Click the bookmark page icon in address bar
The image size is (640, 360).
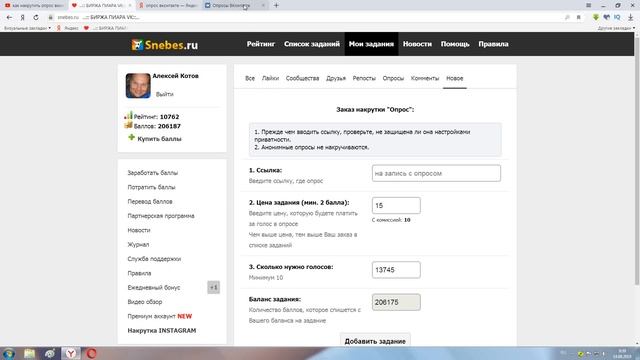[x=578, y=18]
